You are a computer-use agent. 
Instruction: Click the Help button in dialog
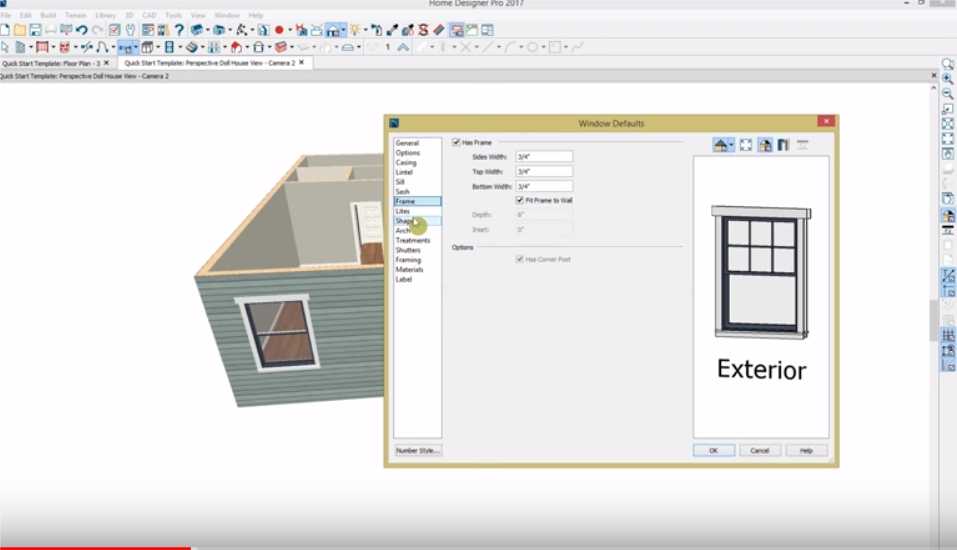coord(806,450)
